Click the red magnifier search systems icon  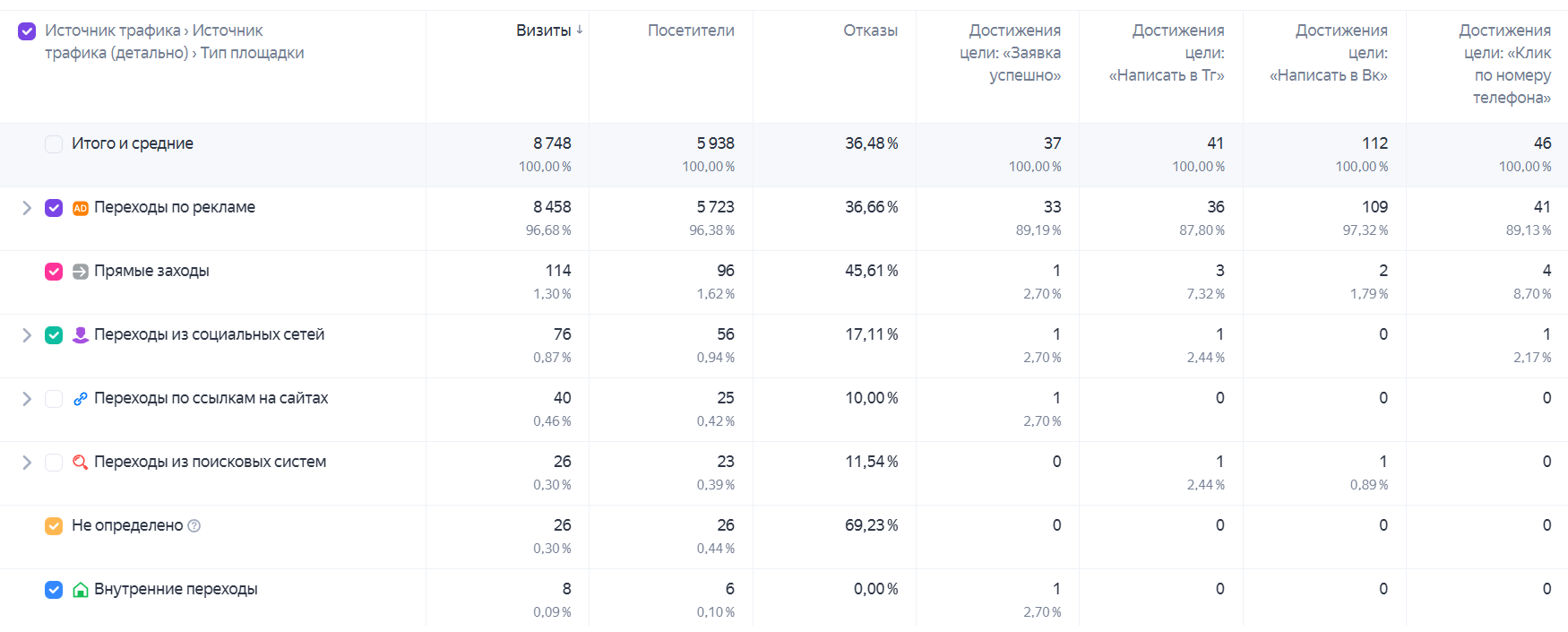(x=81, y=463)
